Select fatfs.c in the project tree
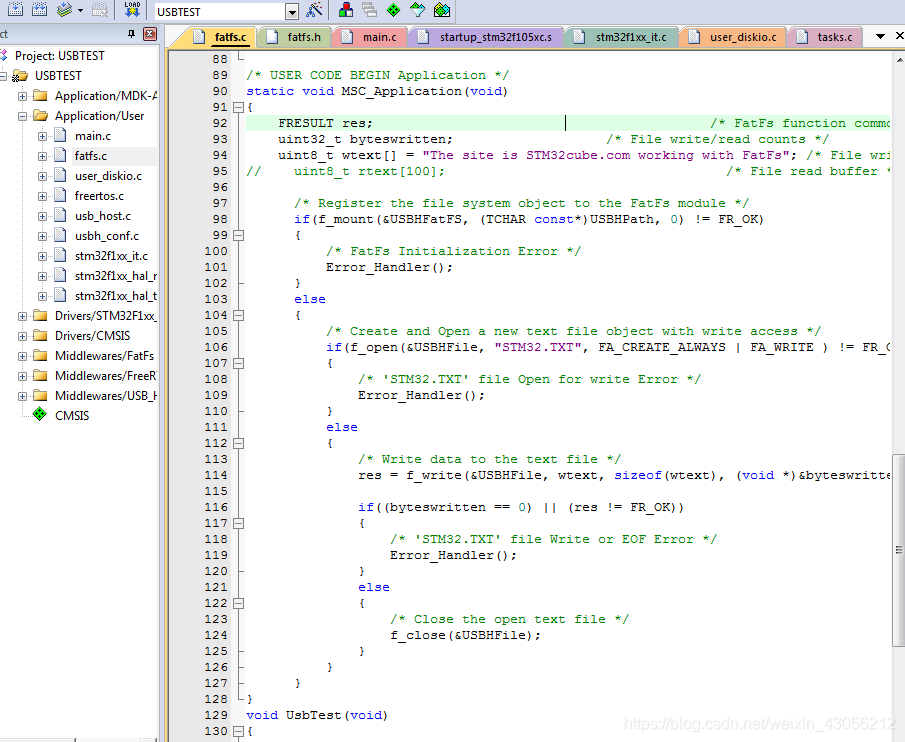This screenshot has width=905, height=742. (x=91, y=156)
